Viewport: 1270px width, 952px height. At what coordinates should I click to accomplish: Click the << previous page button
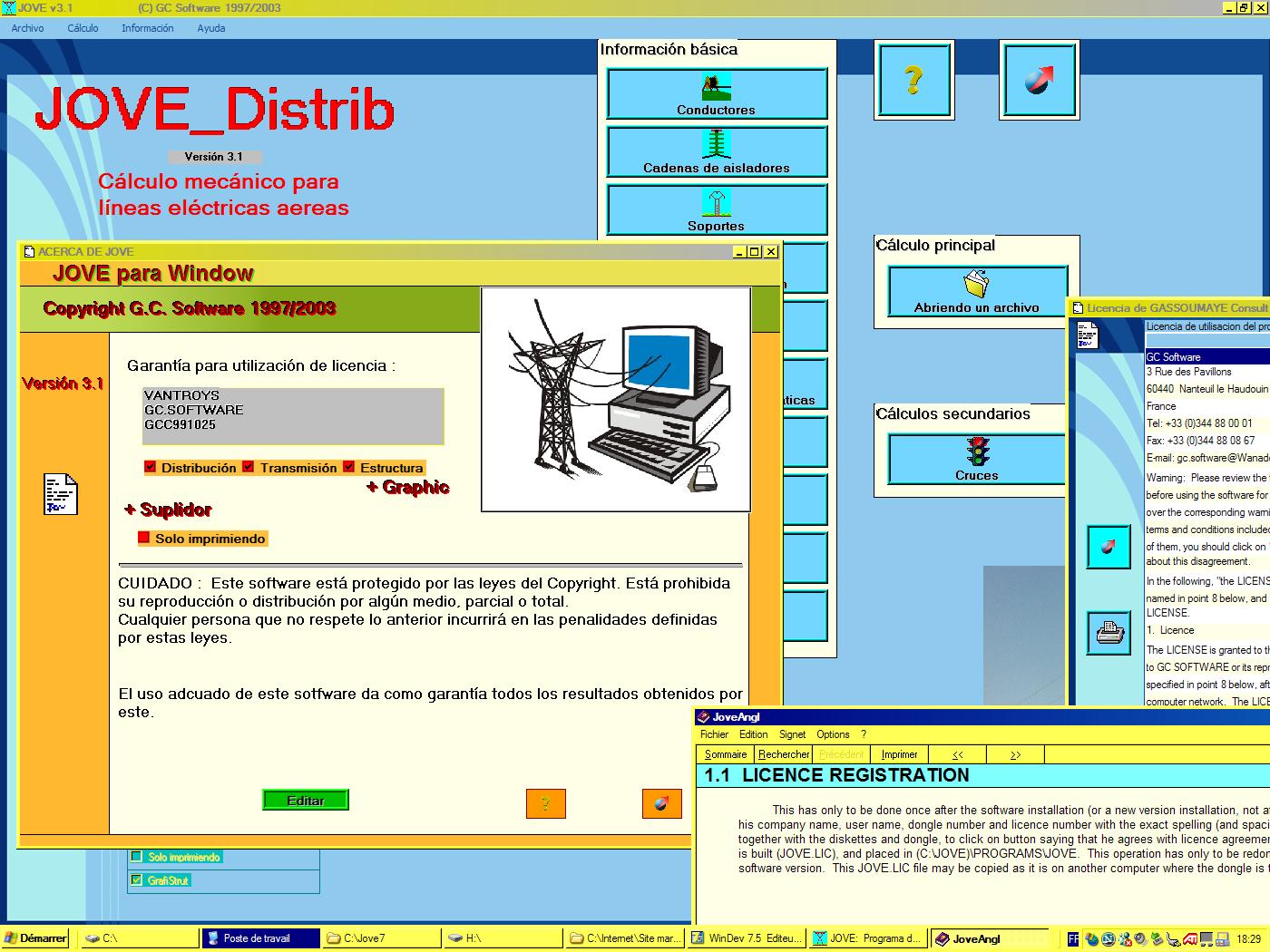coord(957,754)
